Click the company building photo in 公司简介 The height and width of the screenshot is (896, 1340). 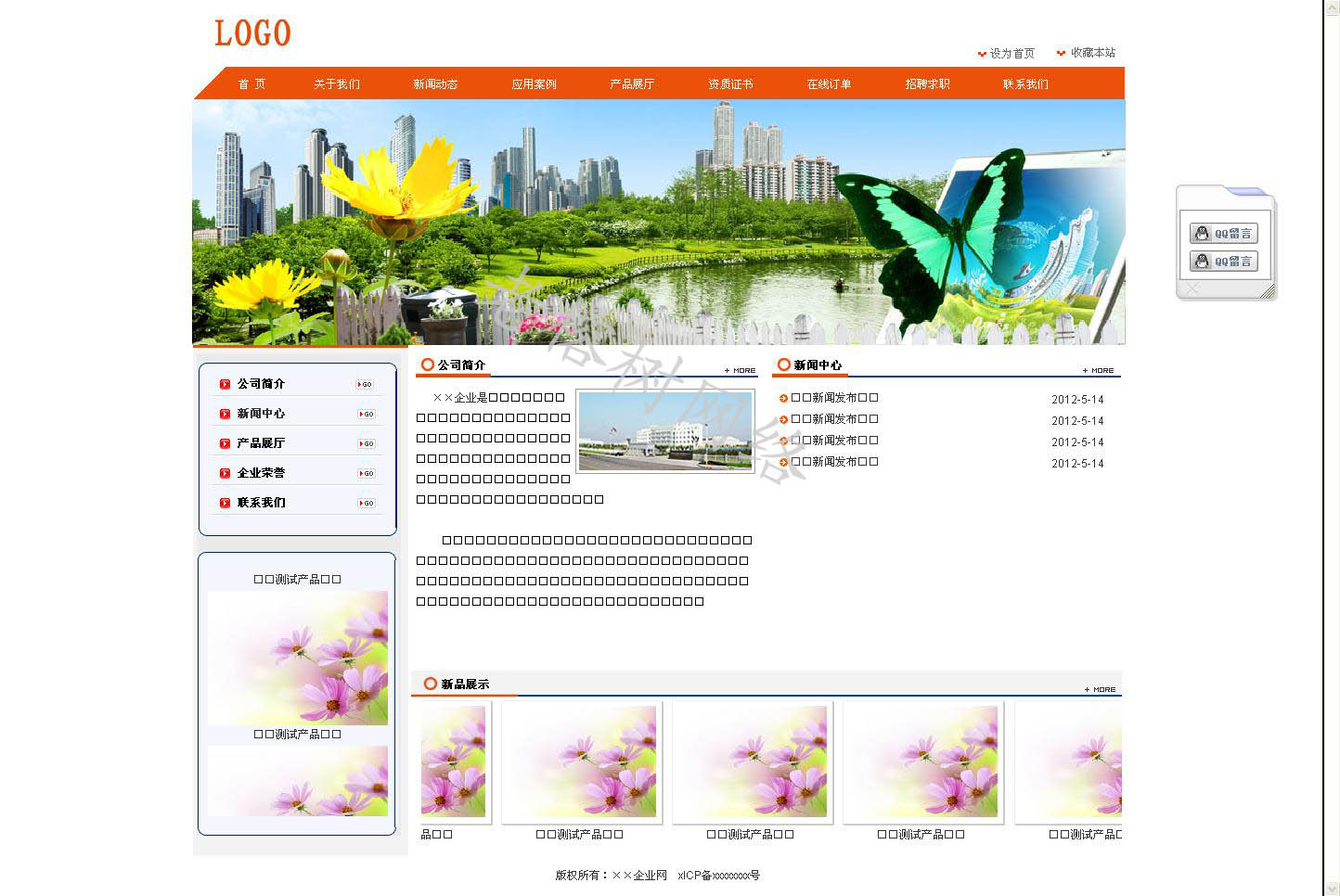tap(665, 431)
